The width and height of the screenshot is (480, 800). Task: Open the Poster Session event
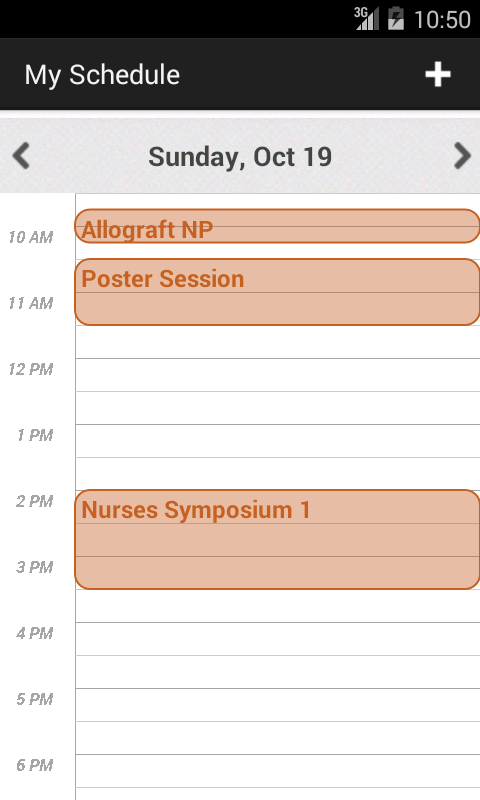click(277, 292)
